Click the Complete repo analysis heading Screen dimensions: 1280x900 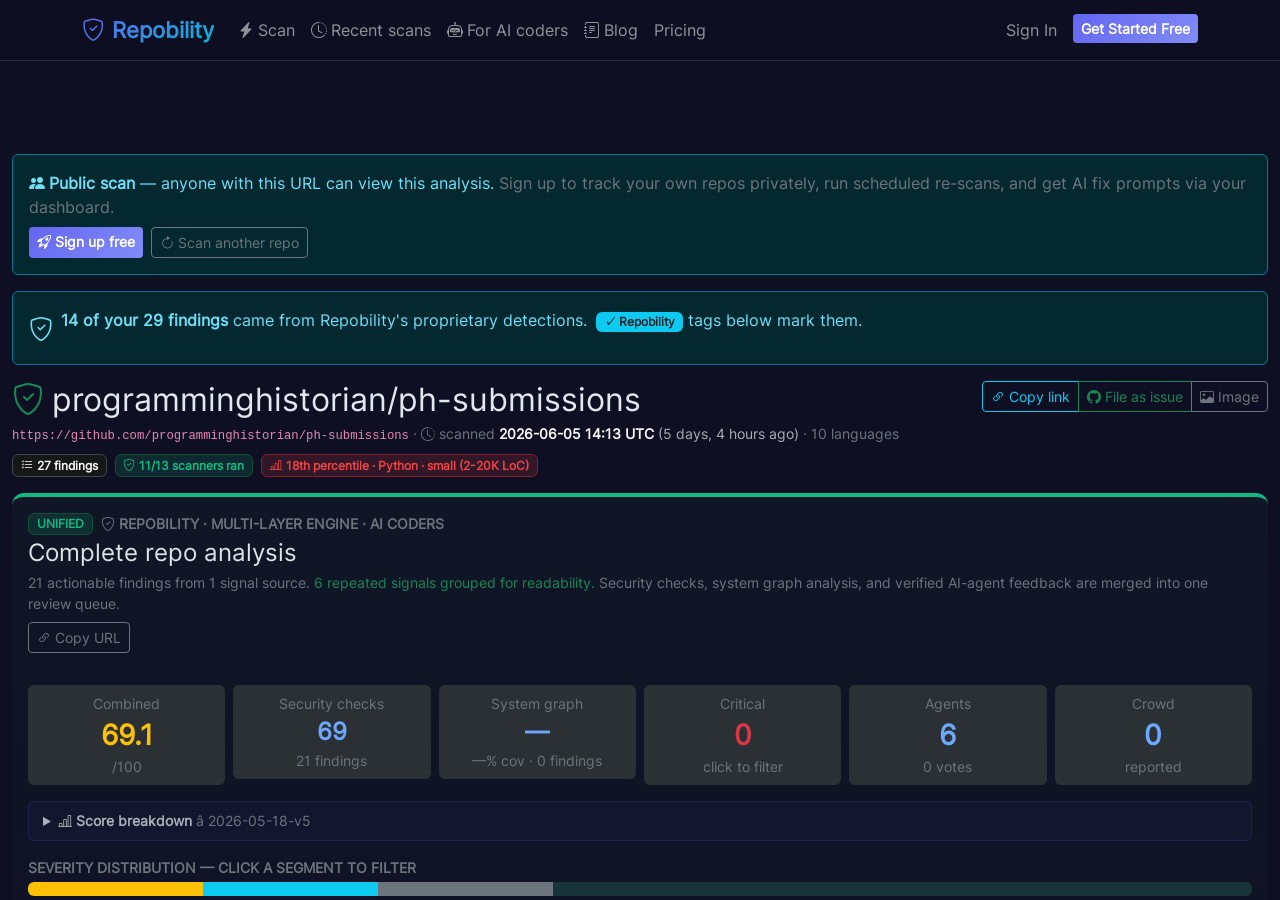coord(162,552)
